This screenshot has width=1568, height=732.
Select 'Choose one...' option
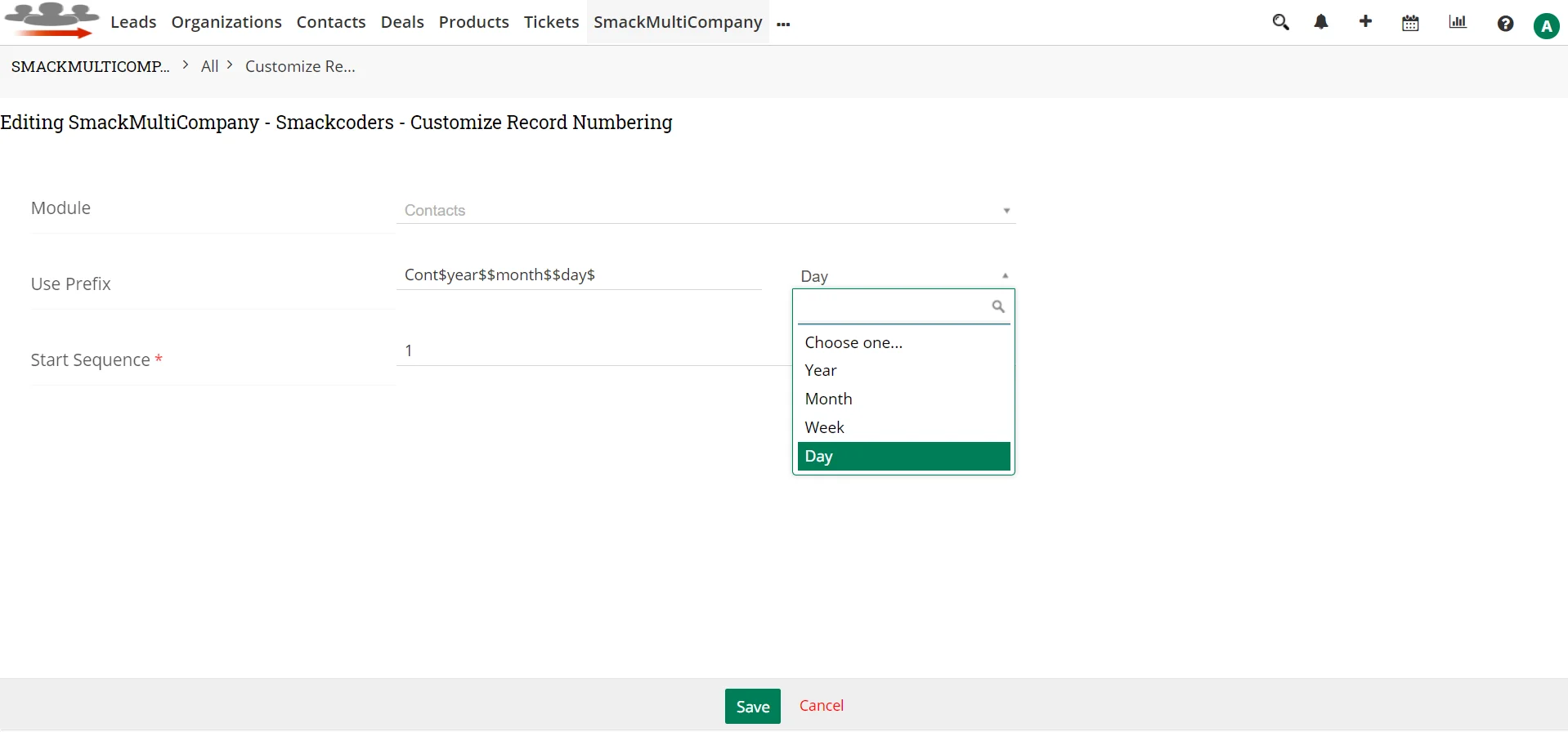904,342
